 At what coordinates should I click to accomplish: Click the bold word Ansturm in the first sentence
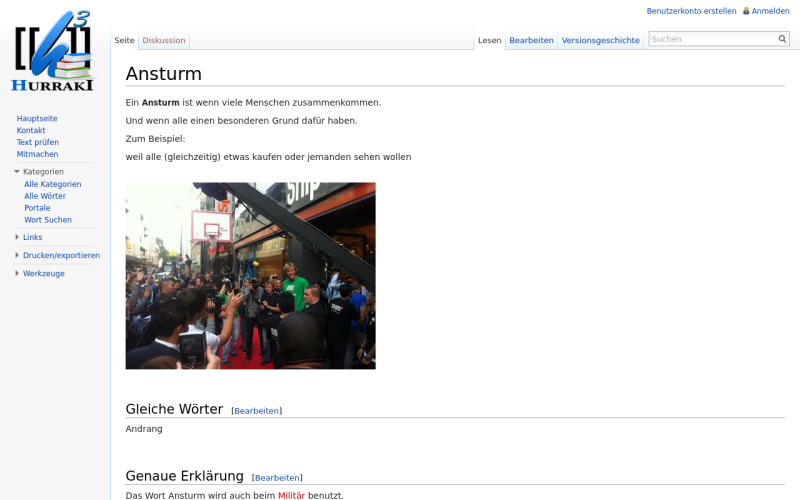tap(160, 103)
